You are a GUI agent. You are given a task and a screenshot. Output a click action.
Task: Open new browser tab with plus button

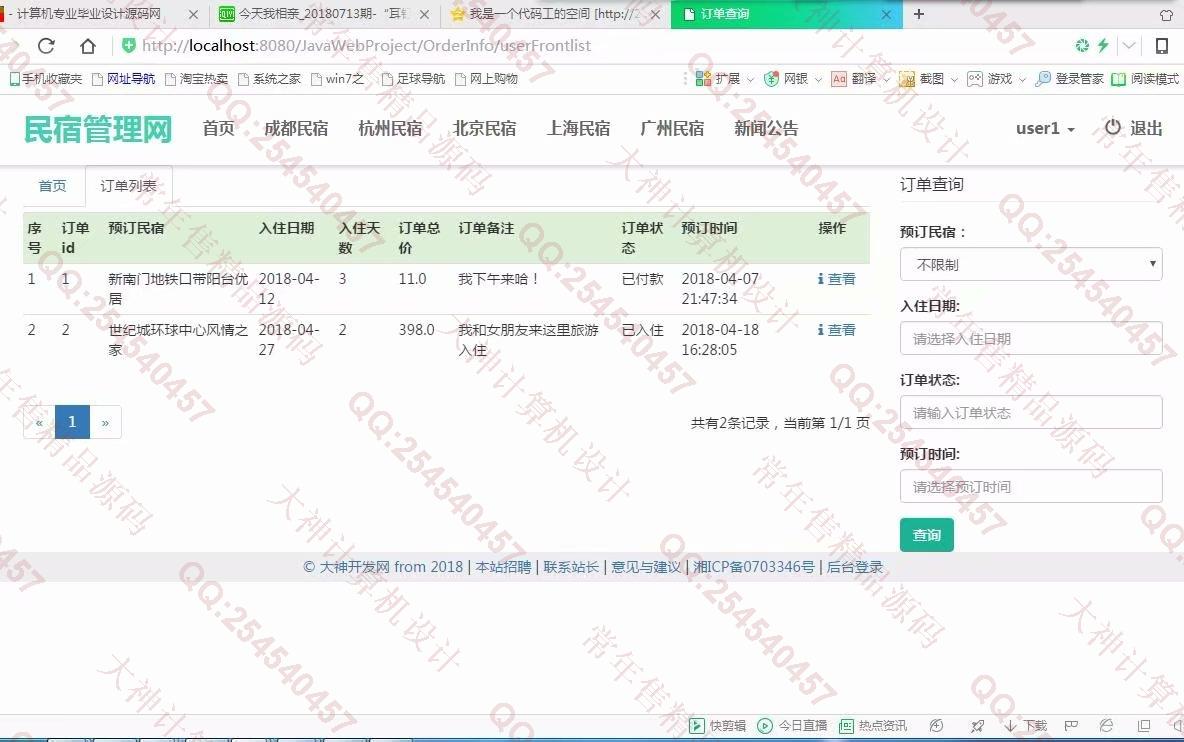[919, 14]
